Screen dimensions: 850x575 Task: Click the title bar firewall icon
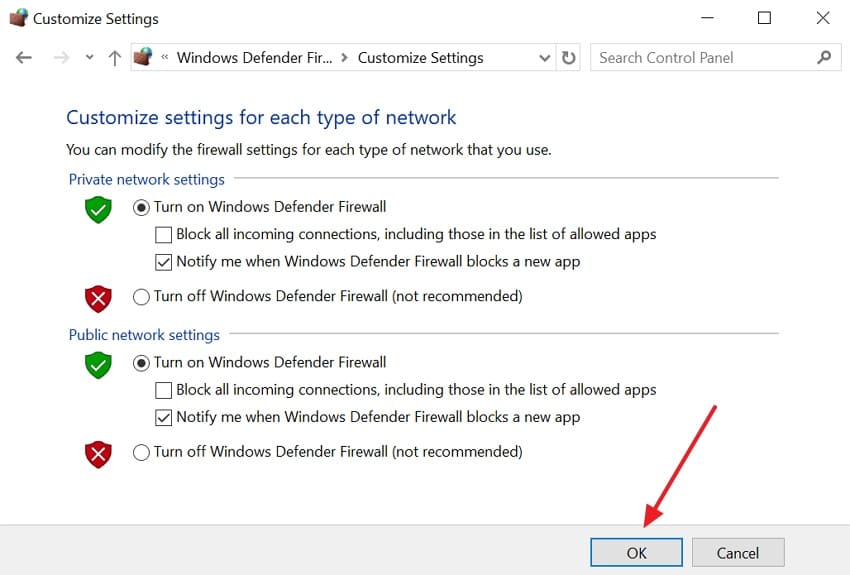point(19,18)
